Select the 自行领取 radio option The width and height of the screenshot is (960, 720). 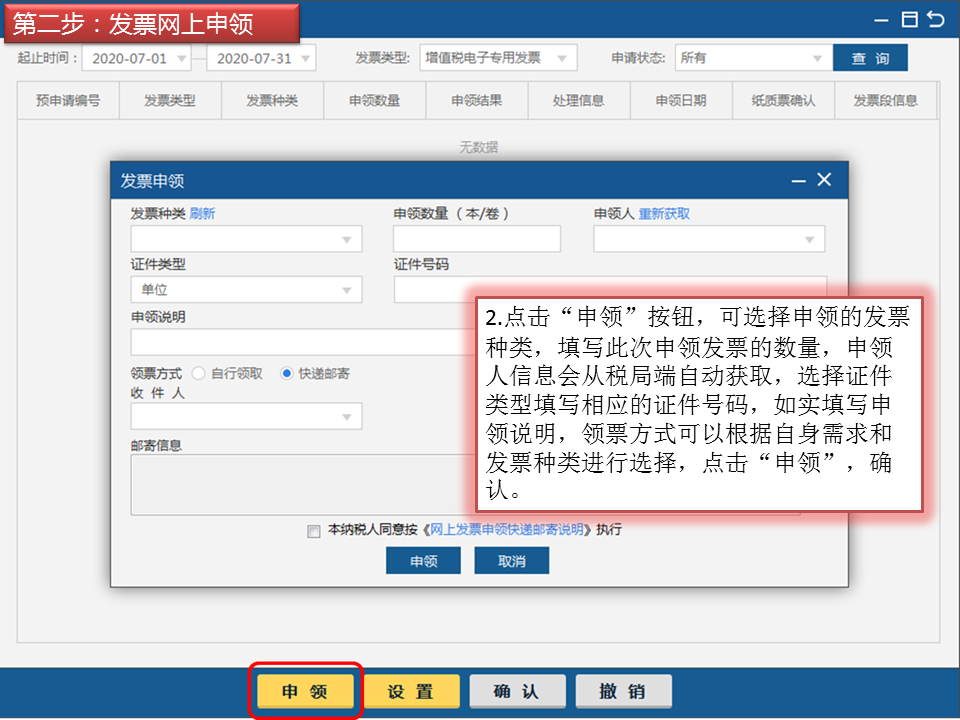[198, 373]
